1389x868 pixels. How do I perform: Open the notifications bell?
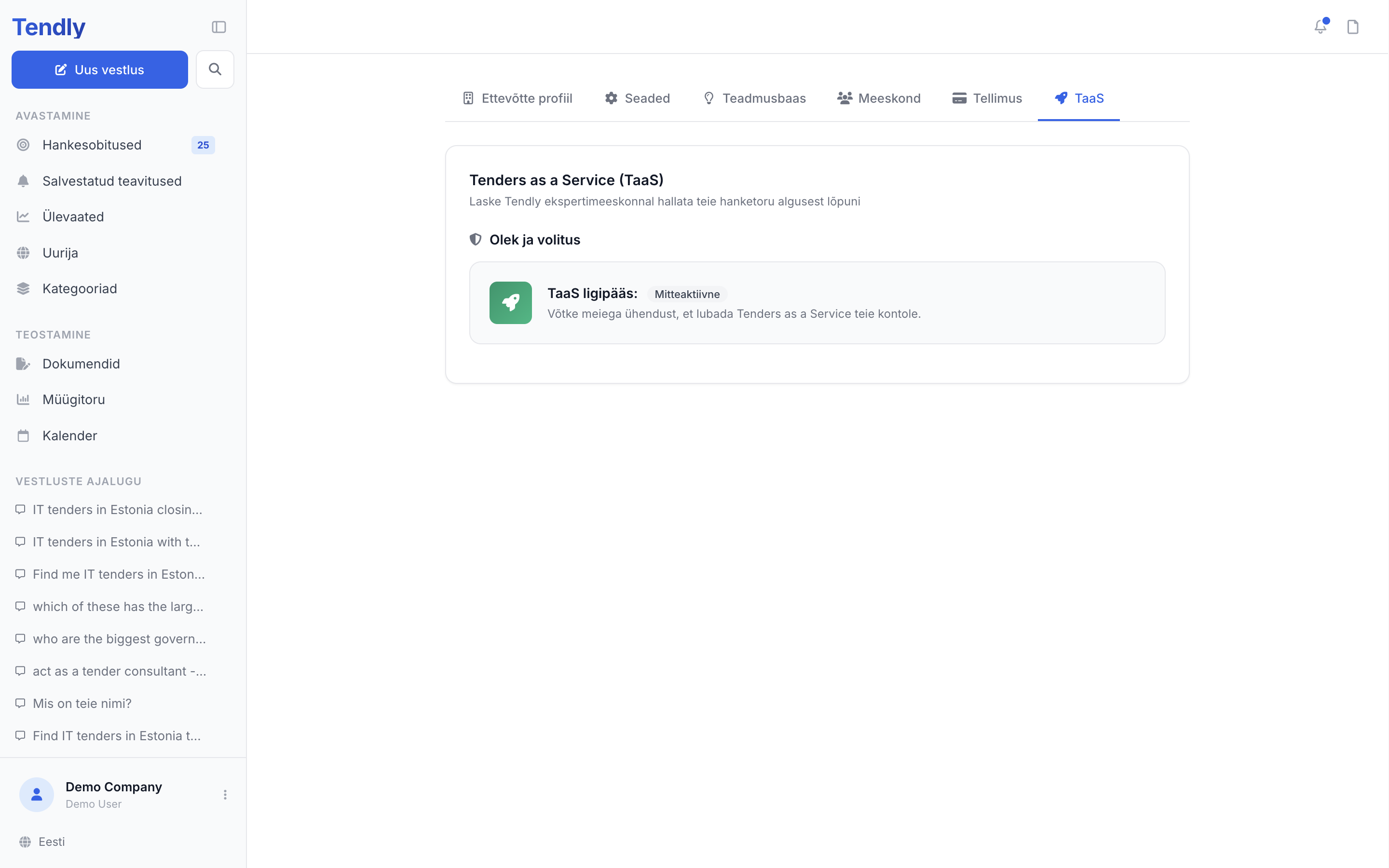tap(1321, 27)
